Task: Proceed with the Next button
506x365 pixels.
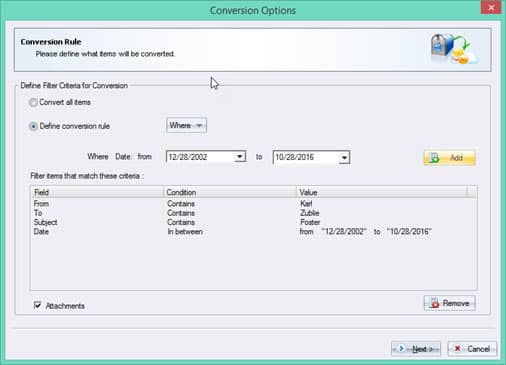Action: tap(416, 349)
